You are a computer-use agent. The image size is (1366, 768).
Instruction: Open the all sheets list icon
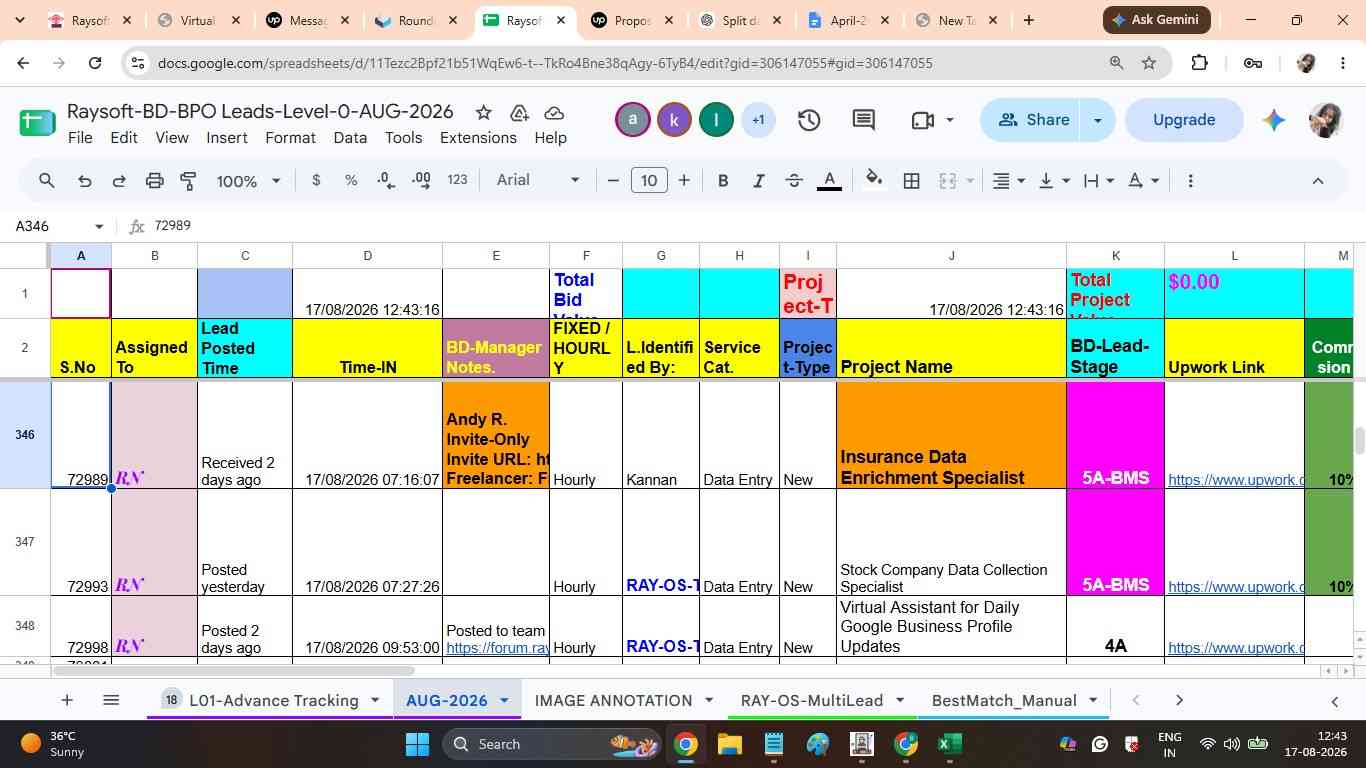pos(111,700)
